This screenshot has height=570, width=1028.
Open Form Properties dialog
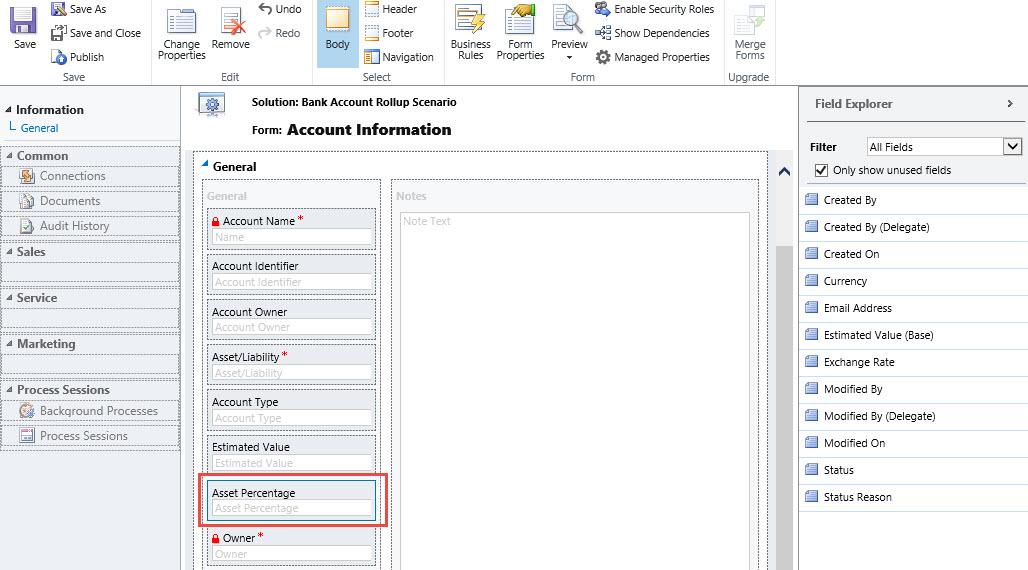(x=520, y=32)
